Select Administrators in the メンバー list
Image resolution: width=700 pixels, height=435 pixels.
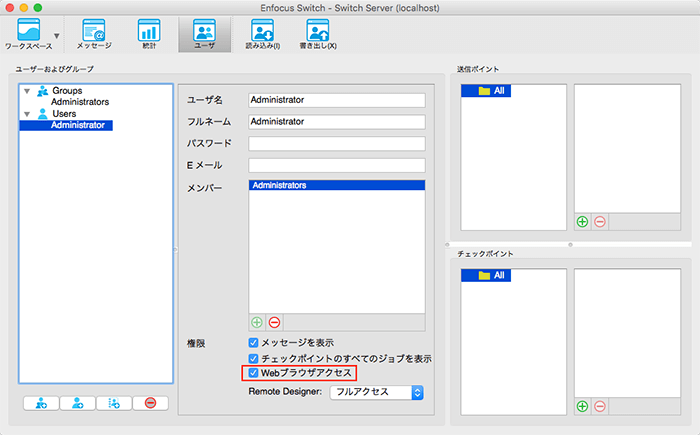tap(337, 185)
